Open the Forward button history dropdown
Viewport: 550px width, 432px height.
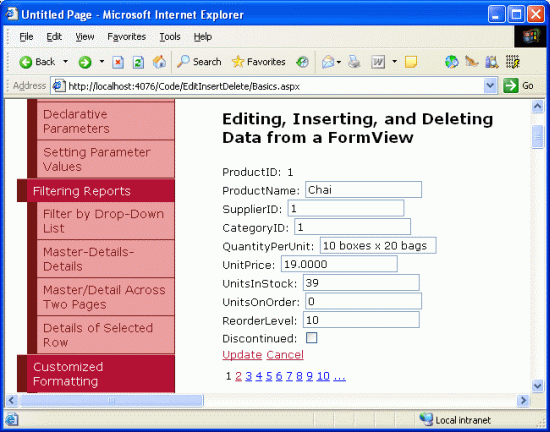coord(102,61)
